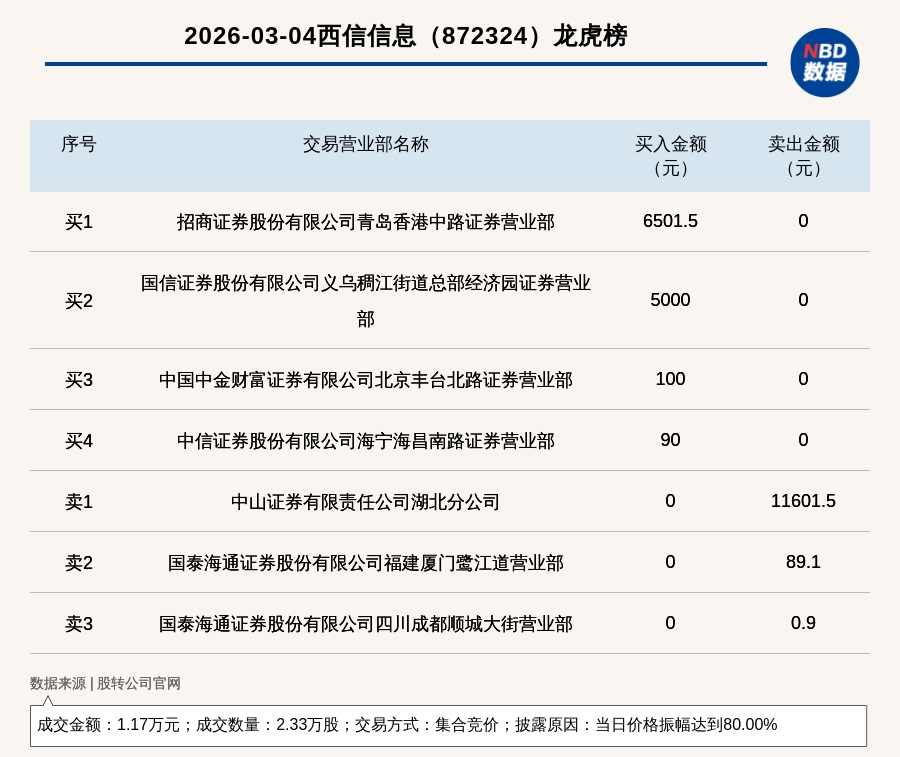Click the 买1 rank label
900x757 pixels.
[78, 222]
